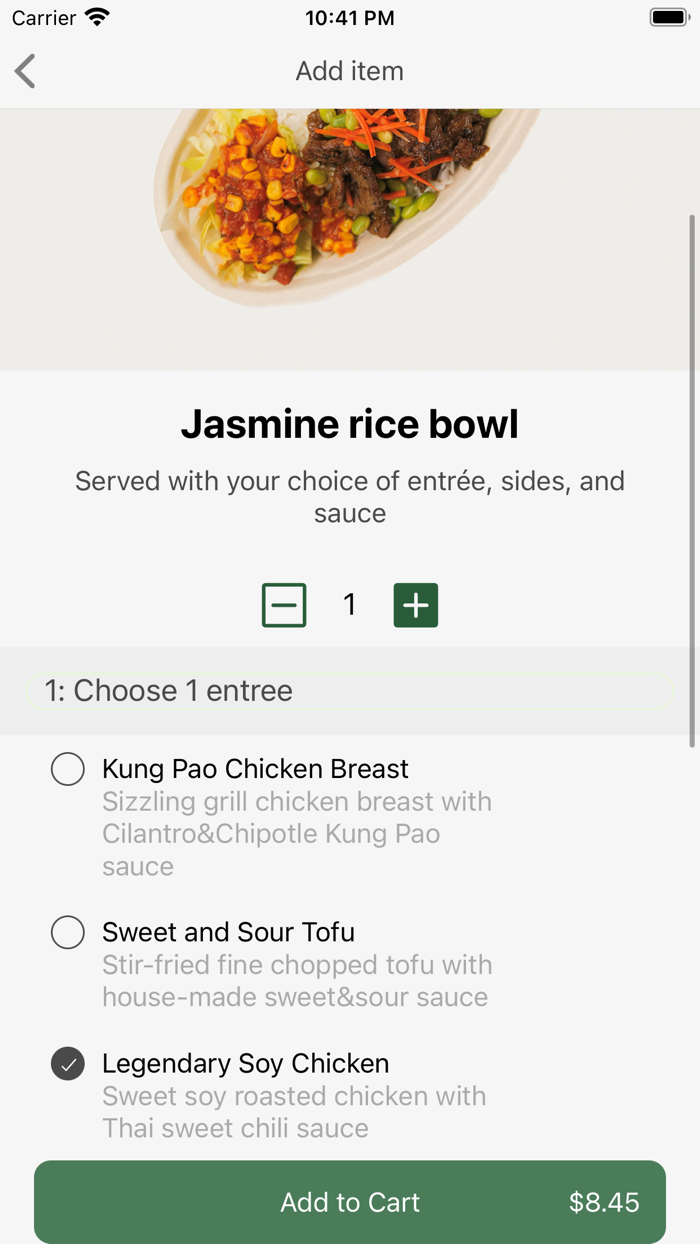This screenshot has height=1244, width=700.
Task: Click the Jasmine rice bowl heading
Action: [x=350, y=424]
